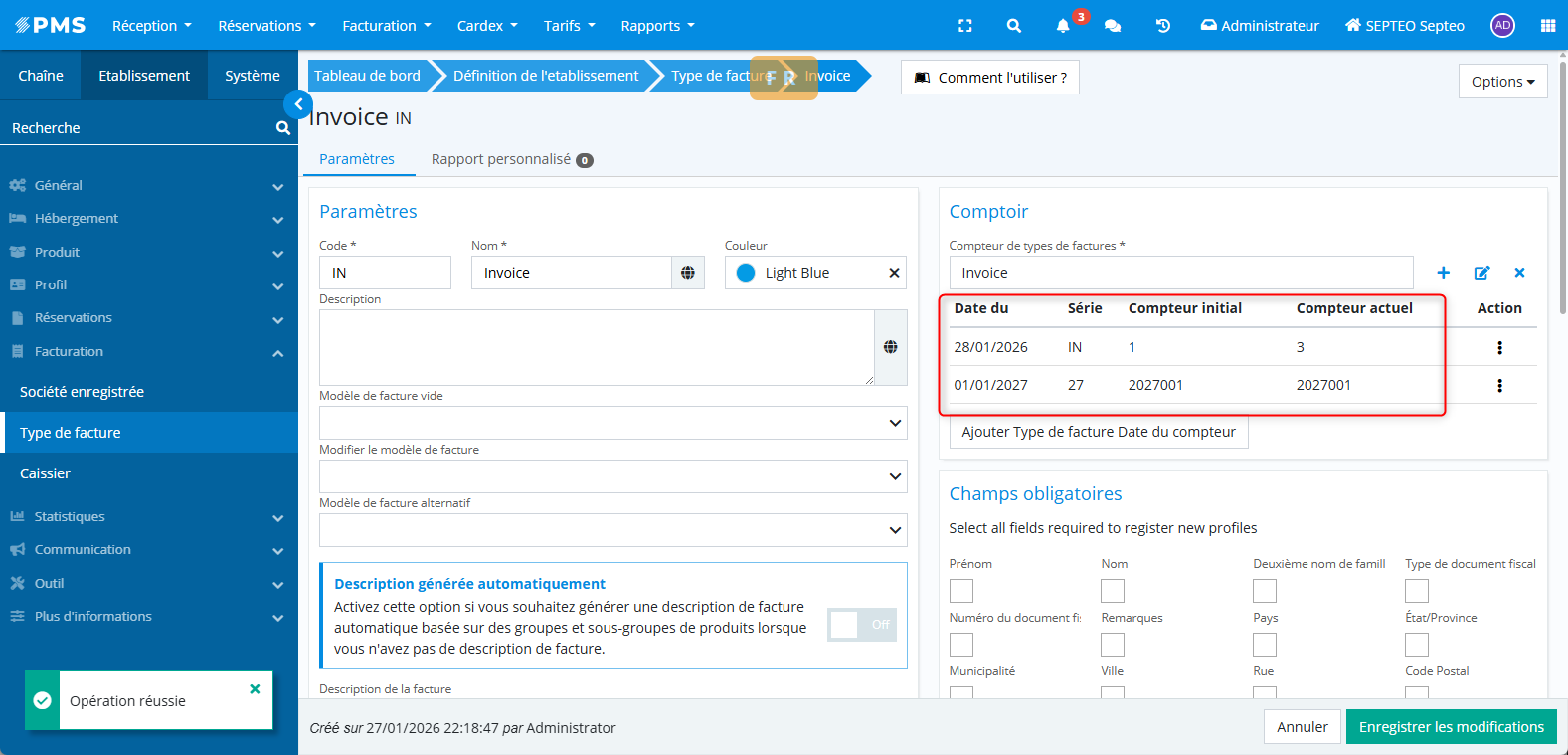This screenshot has width=1568, height=755.
Task: Add a new invoice counter with plus icon
Action: click(1443, 273)
